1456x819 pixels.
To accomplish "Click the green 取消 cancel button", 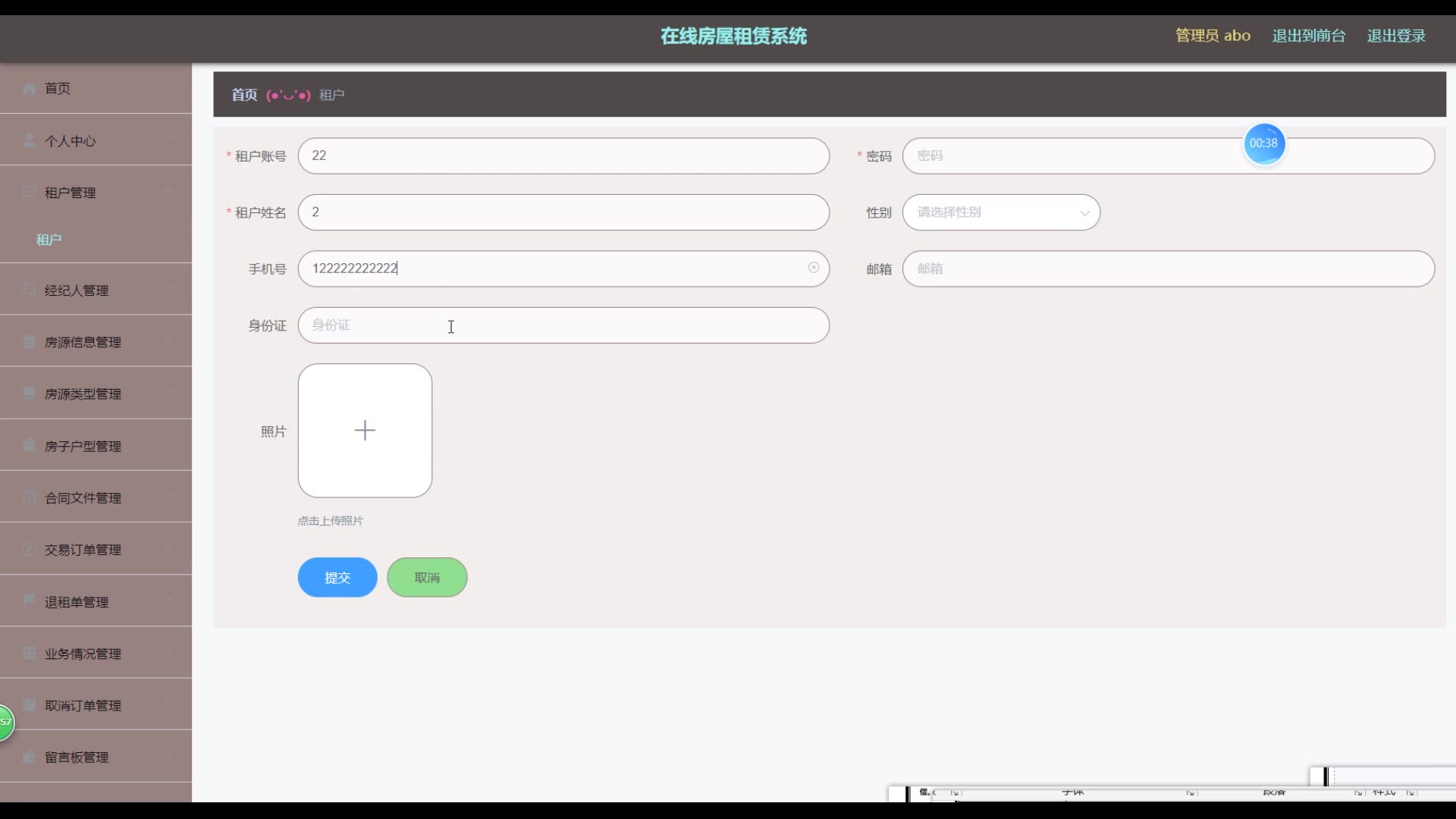I will click(427, 578).
